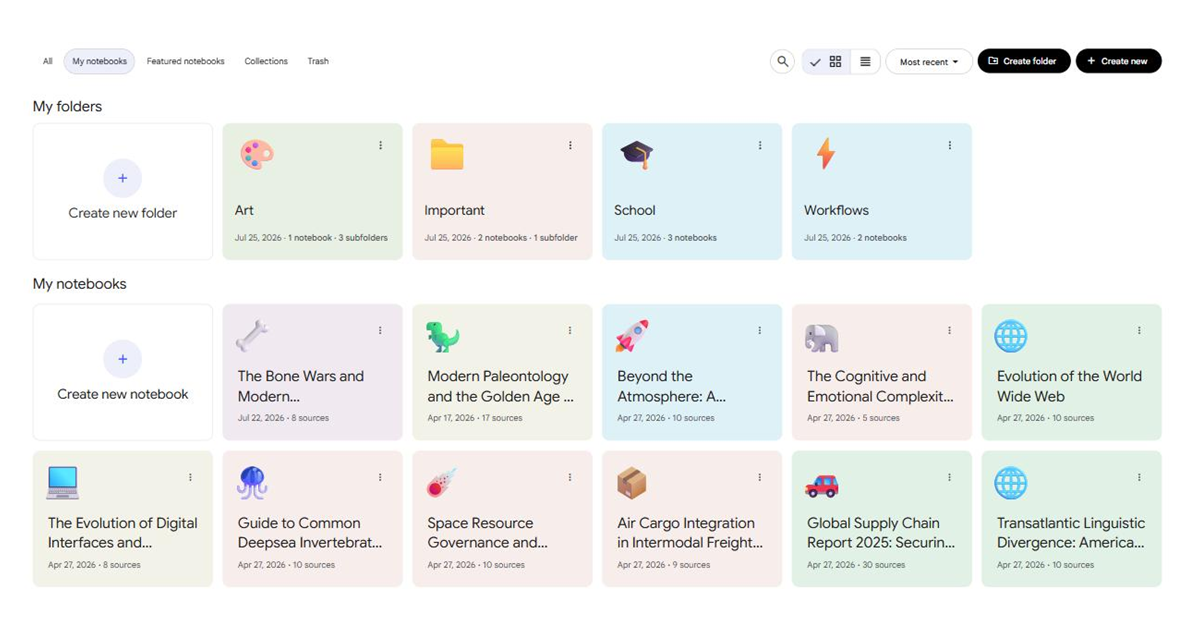Click the red car icon on Global Supply Chain Report
1200x630 pixels.
tap(822, 485)
